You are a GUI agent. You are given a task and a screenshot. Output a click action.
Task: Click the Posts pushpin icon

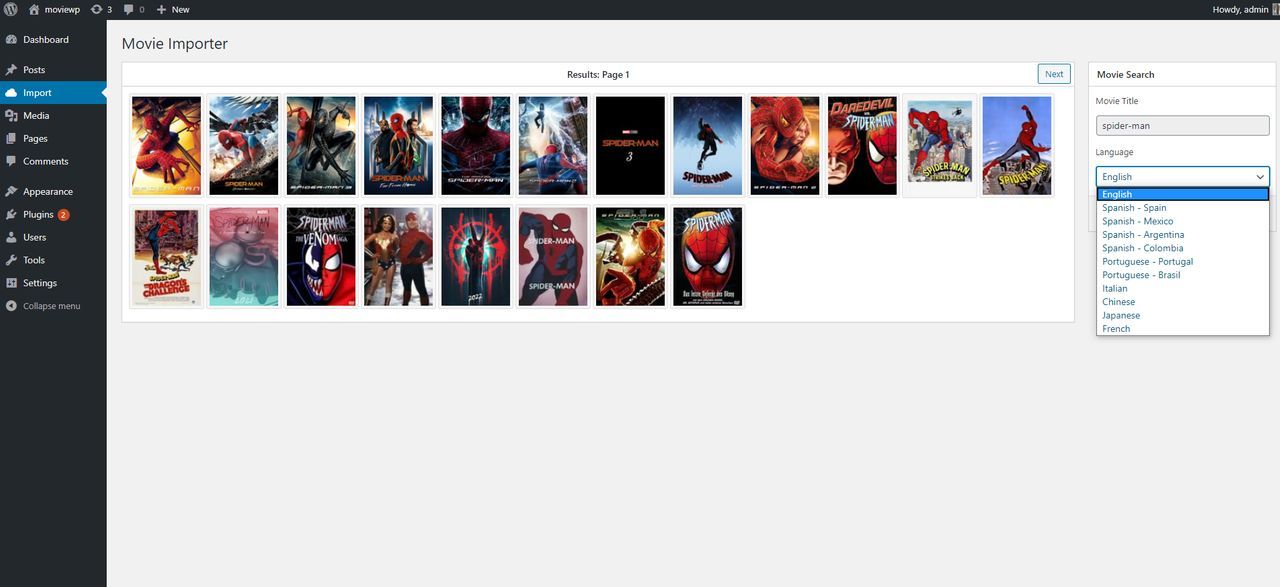11,70
